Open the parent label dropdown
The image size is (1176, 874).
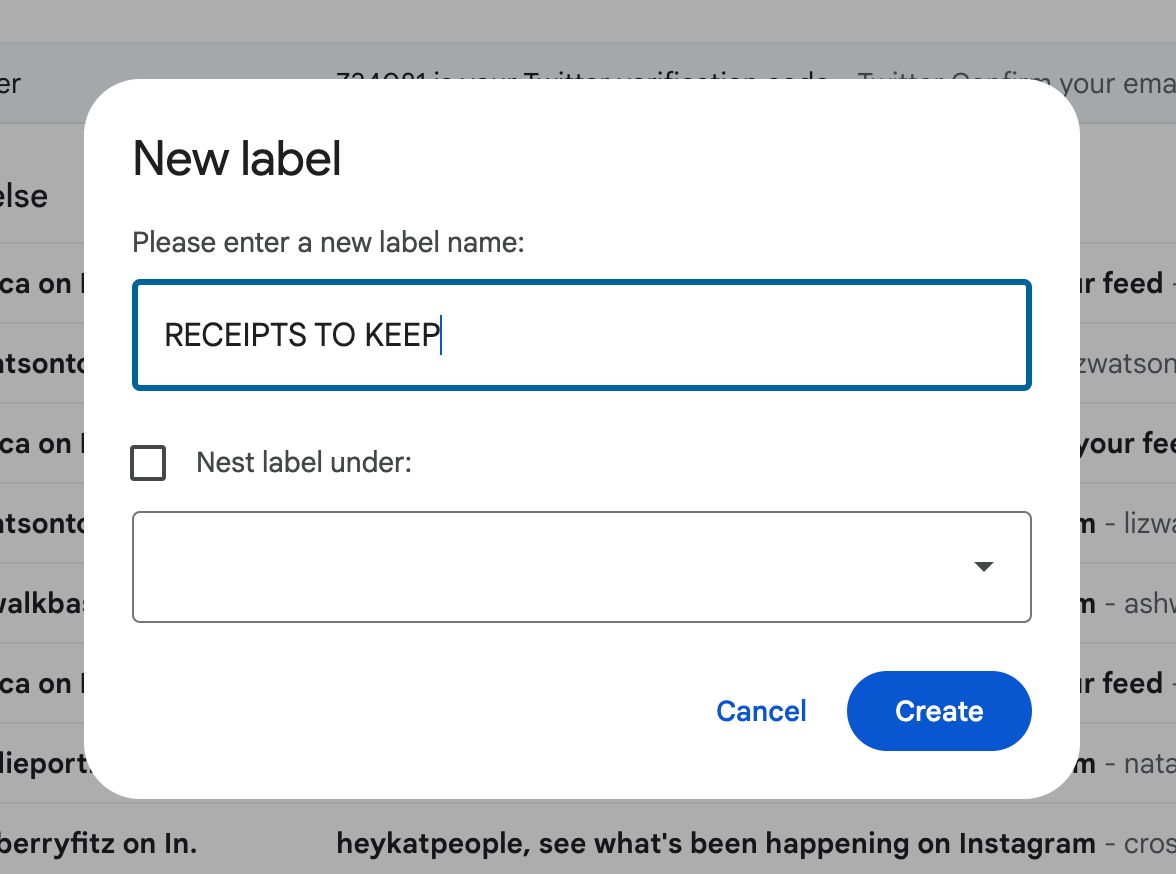click(x=582, y=567)
